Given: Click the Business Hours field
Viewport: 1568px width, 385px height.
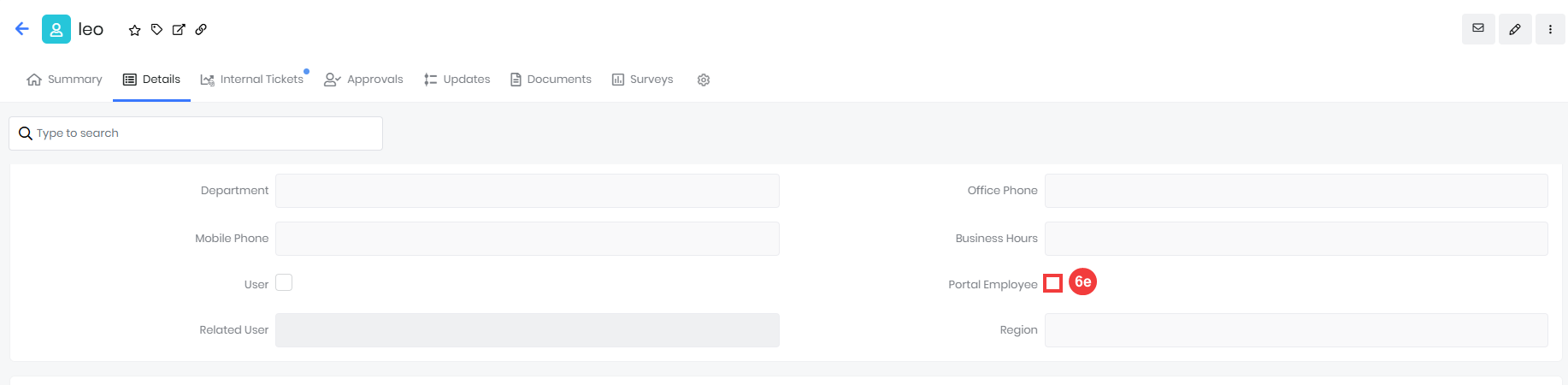Looking at the screenshot, I should click(x=1296, y=239).
